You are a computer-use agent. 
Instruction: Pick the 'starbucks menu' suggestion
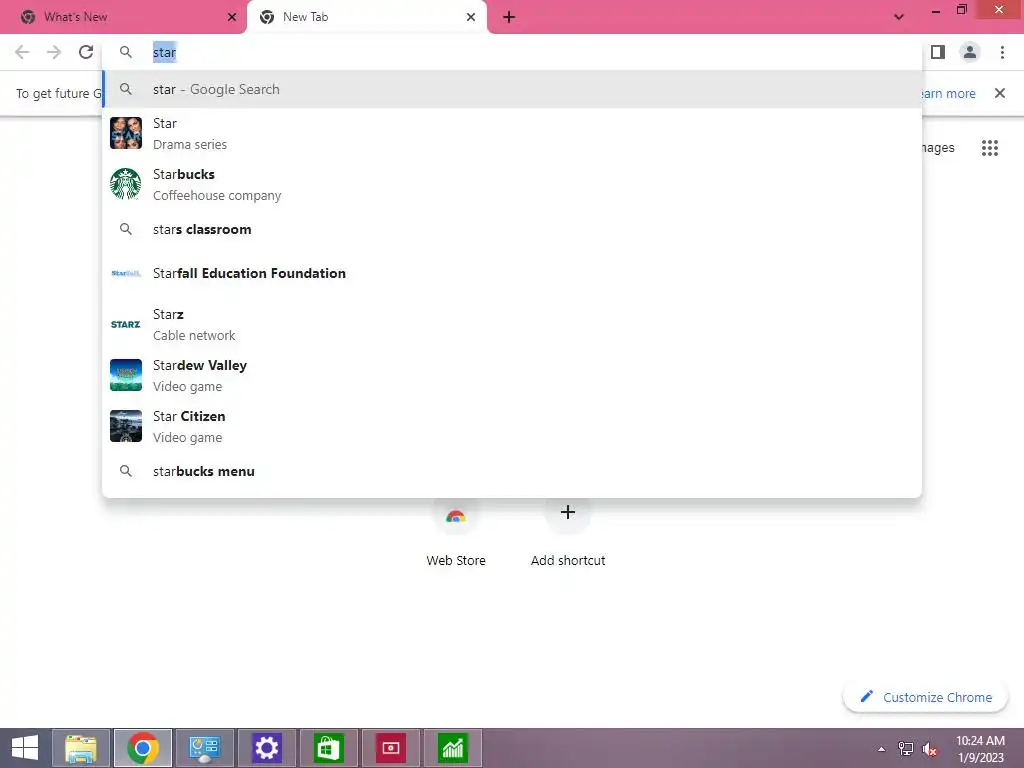pyautogui.click(x=512, y=471)
